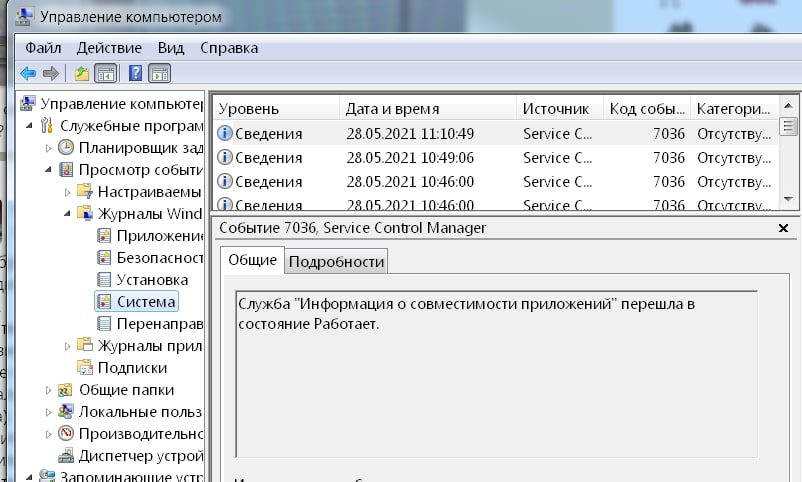Click the Локальные пользователи icon
The image size is (802, 482).
65,411
